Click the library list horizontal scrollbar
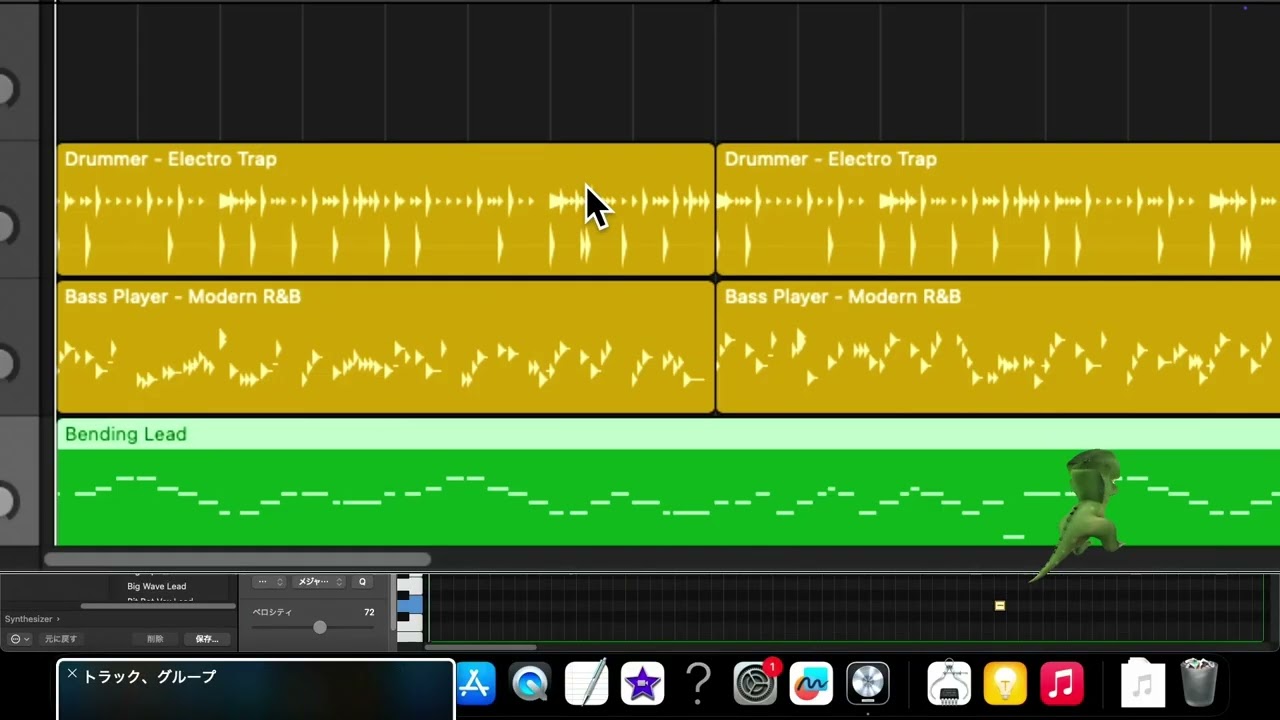This screenshot has height=720, width=1280. tap(158, 606)
